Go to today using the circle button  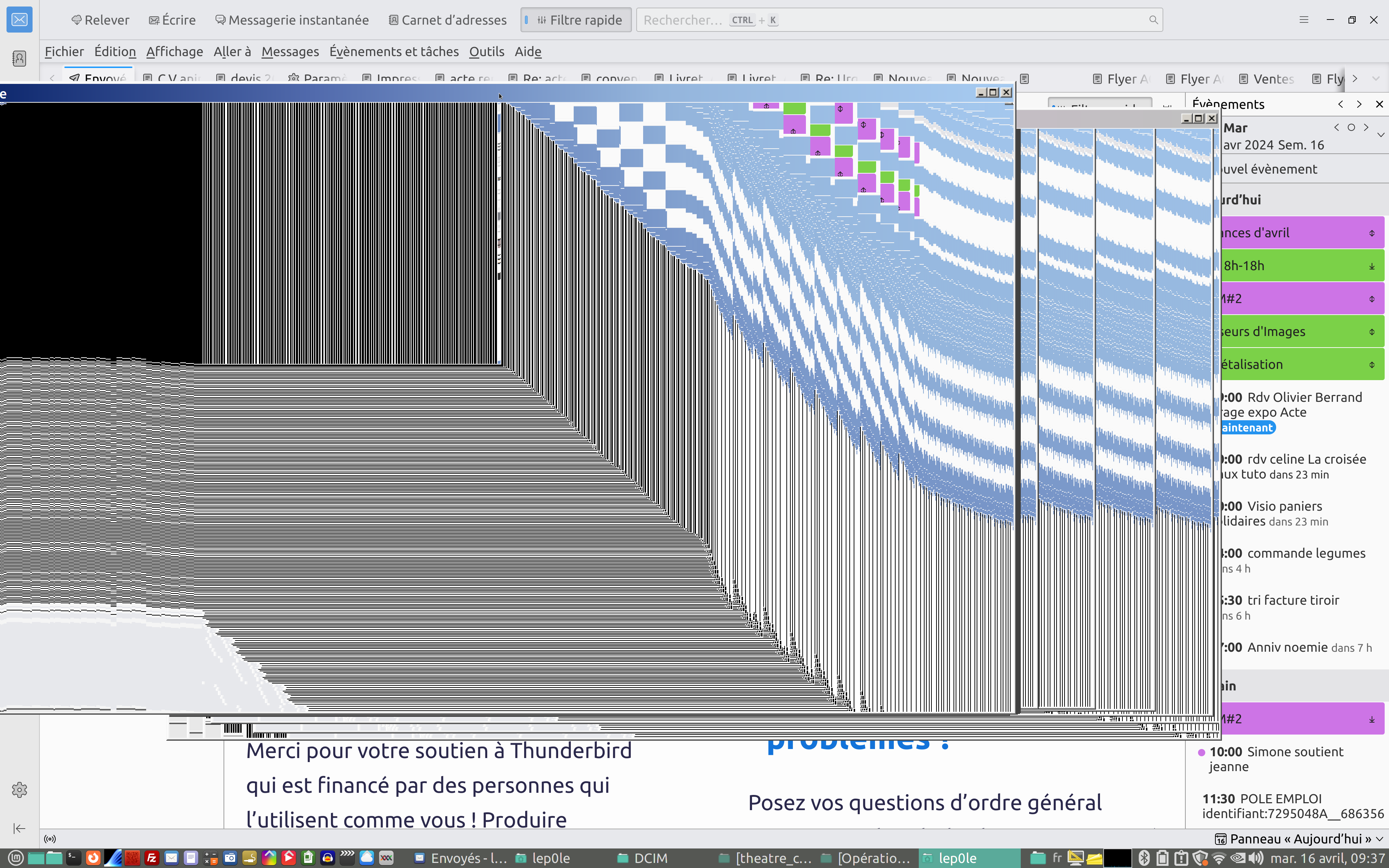click(x=1351, y=127)
